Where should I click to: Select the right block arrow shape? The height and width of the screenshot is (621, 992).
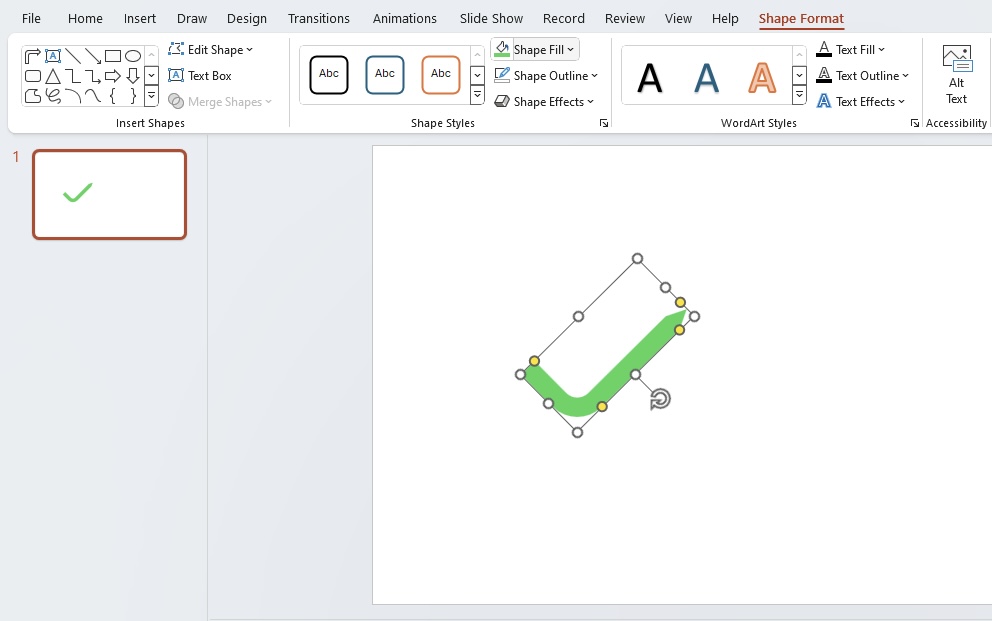pos(113,77)
